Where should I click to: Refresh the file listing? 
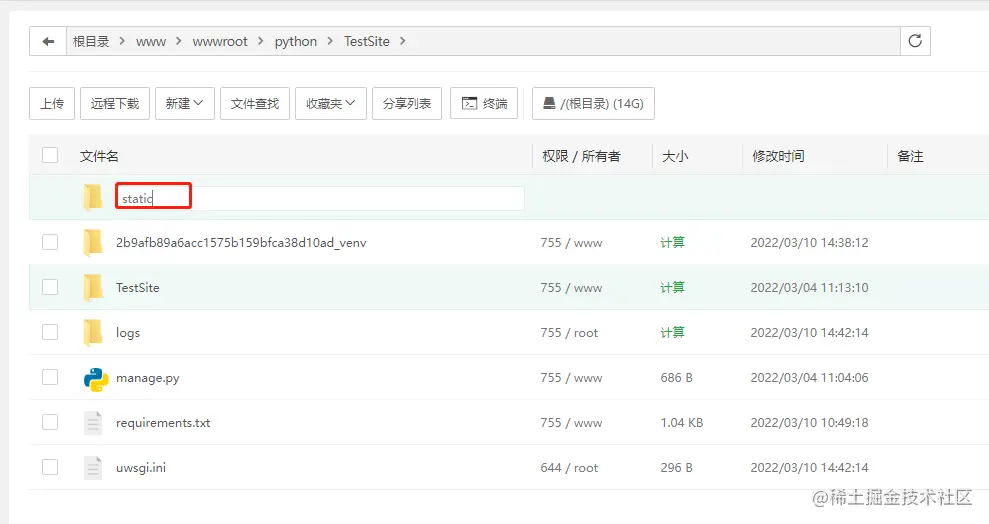[x=915, y=42]
